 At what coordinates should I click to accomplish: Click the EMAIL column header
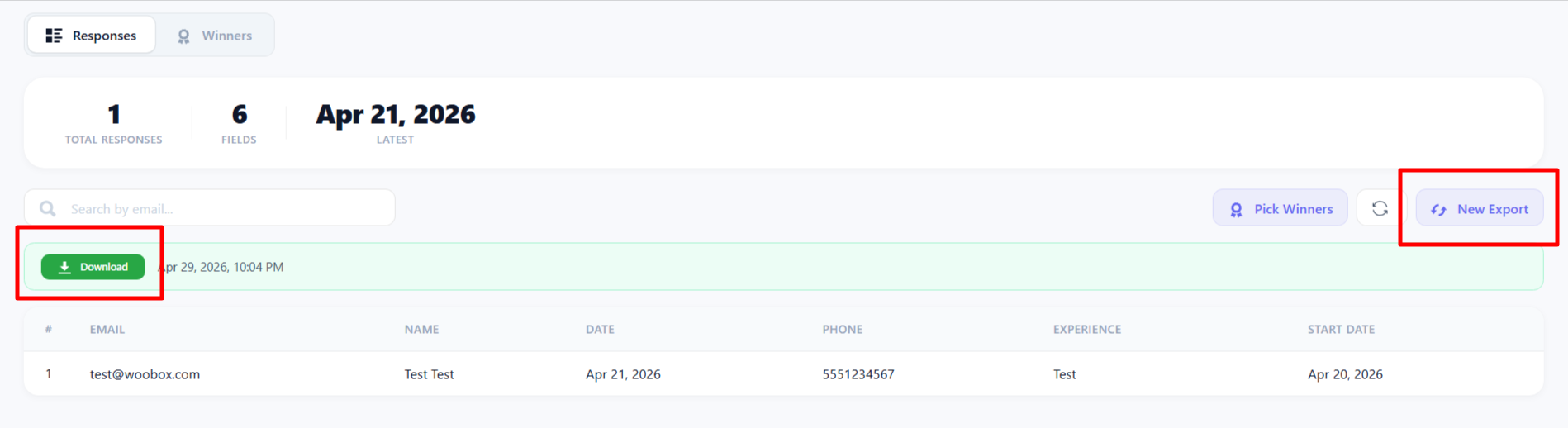point(107,329)
